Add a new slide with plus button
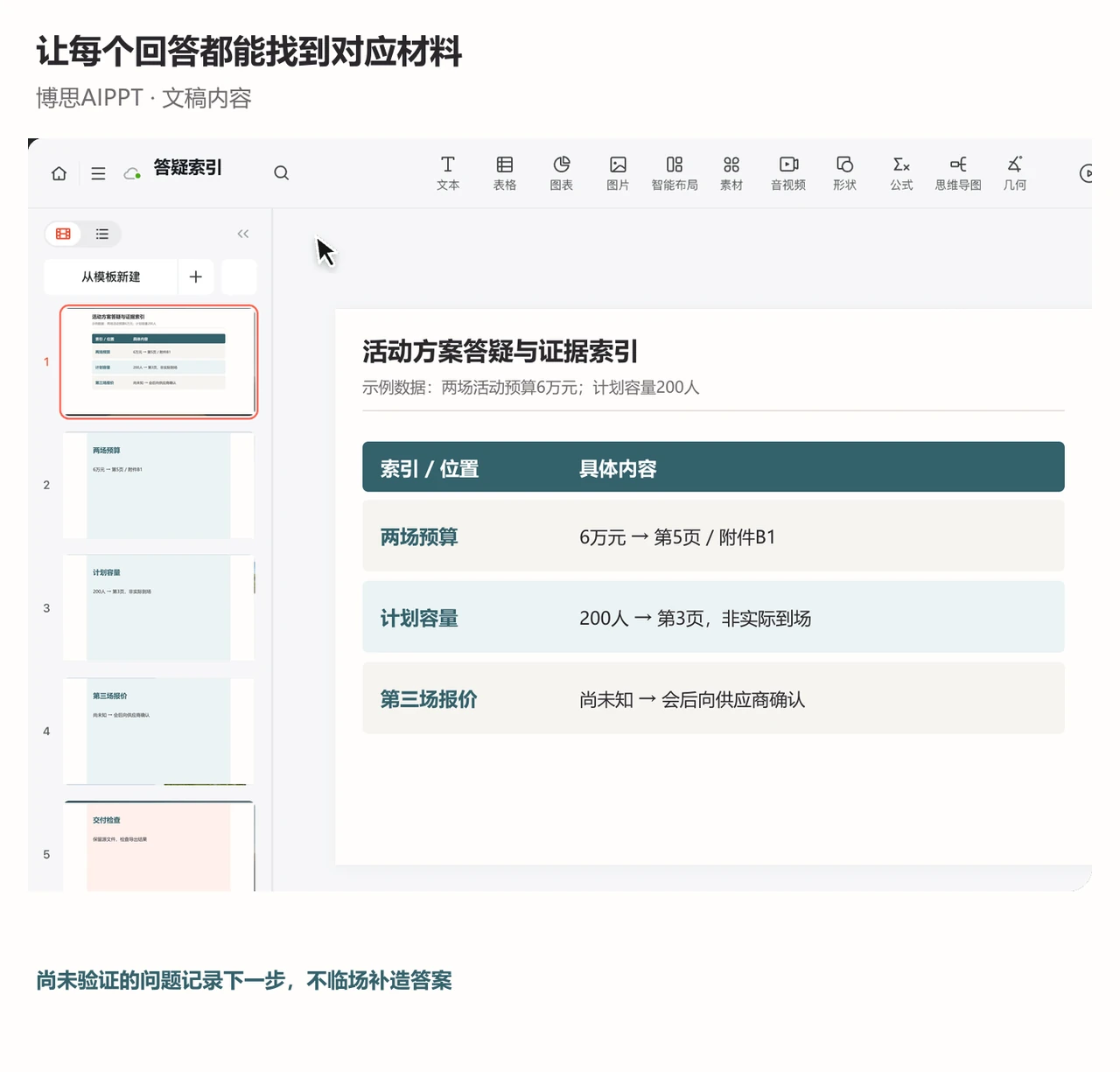1120x1072 pixels. tap(196, 277)
